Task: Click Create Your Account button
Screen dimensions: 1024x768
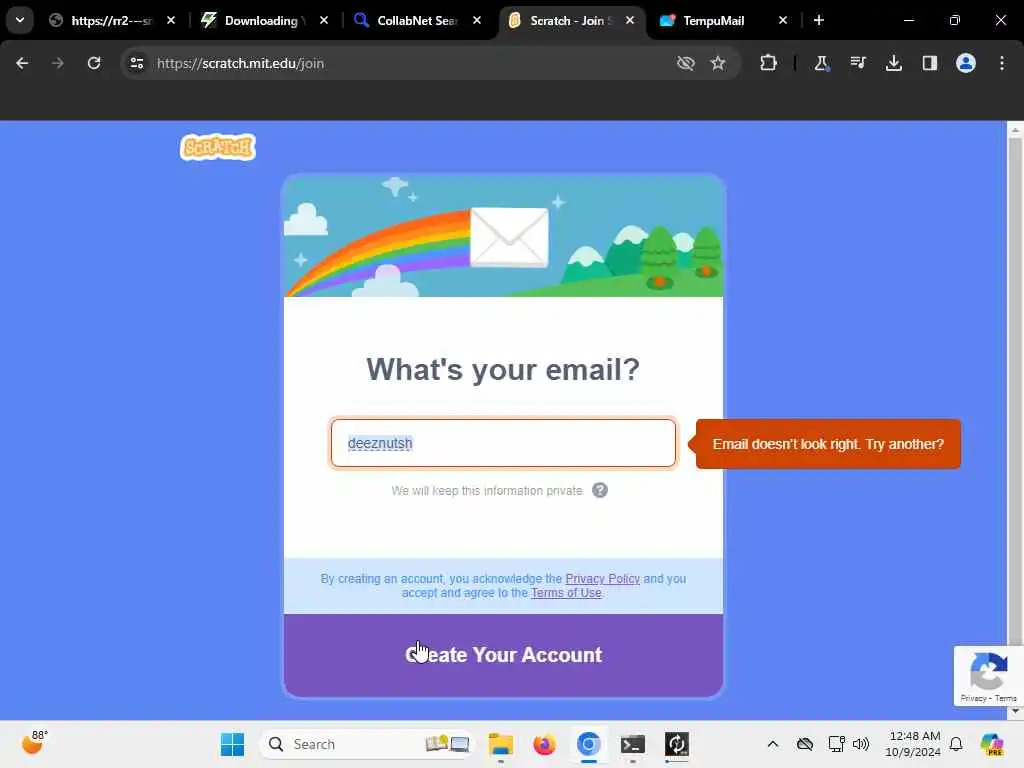Action: [x=503, y=655]
